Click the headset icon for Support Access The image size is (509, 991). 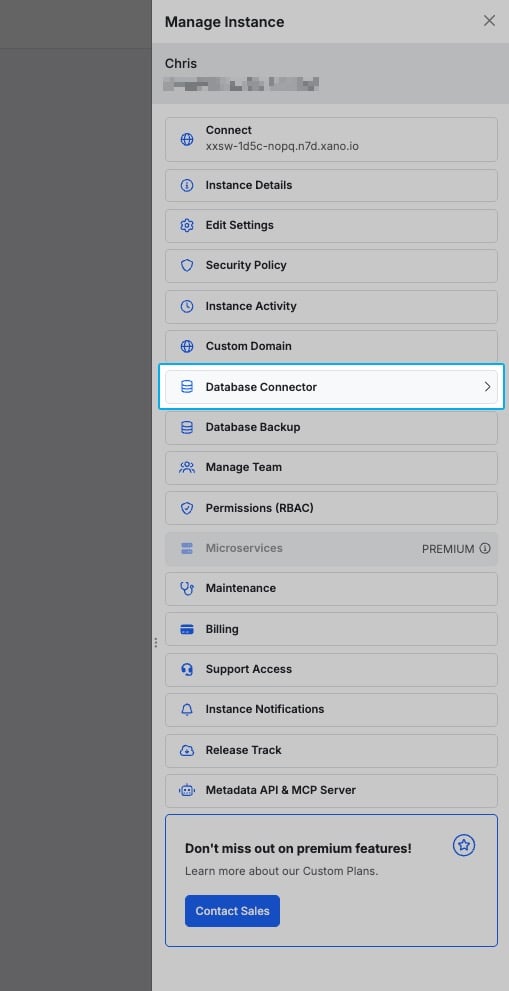point(187,669)
